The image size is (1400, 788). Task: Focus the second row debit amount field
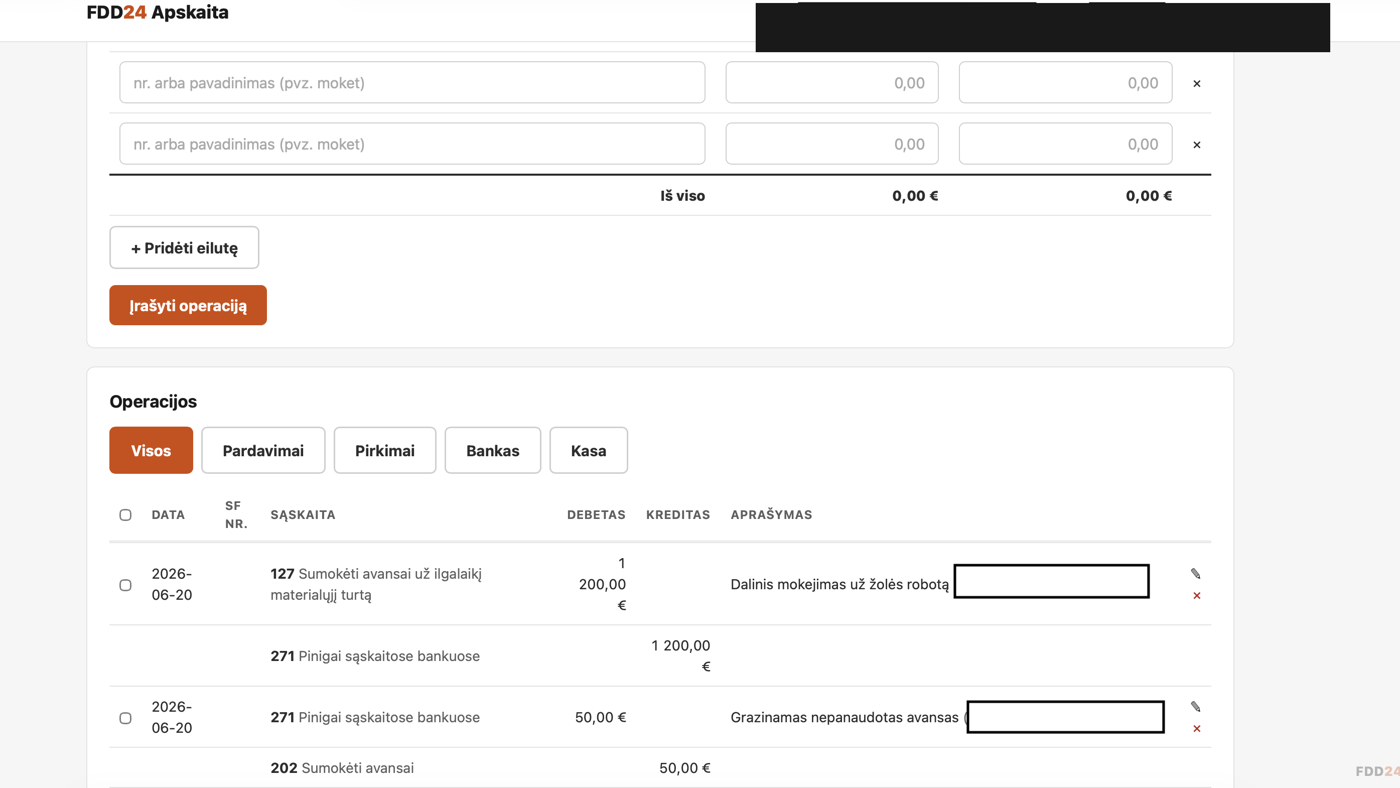[x=832, y=144]
